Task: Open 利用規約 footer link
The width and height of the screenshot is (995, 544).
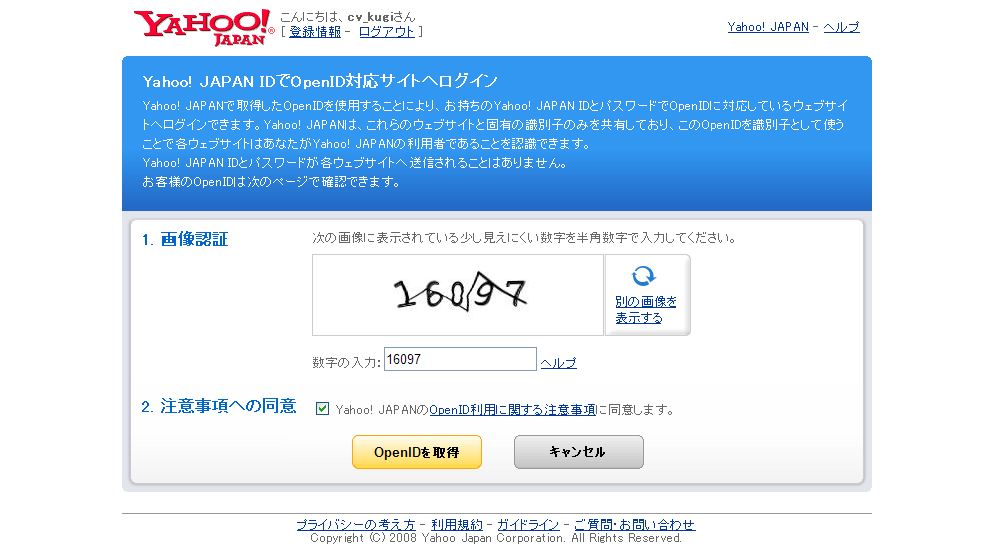Action: 457,525
